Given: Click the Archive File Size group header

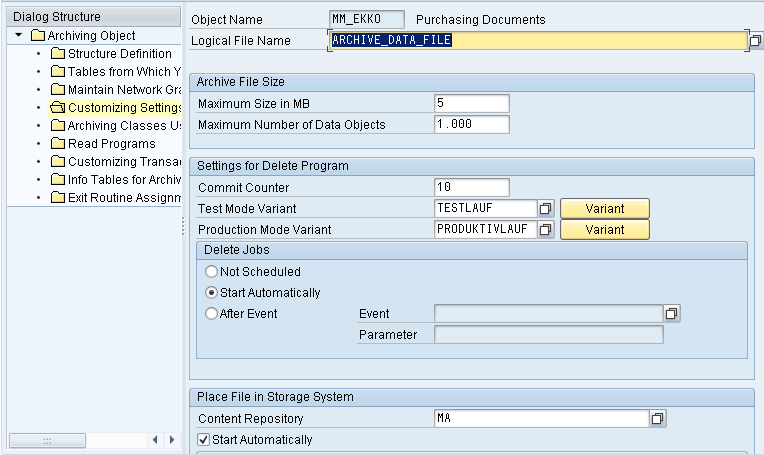Looking at the screenshot, I should 472,82.
